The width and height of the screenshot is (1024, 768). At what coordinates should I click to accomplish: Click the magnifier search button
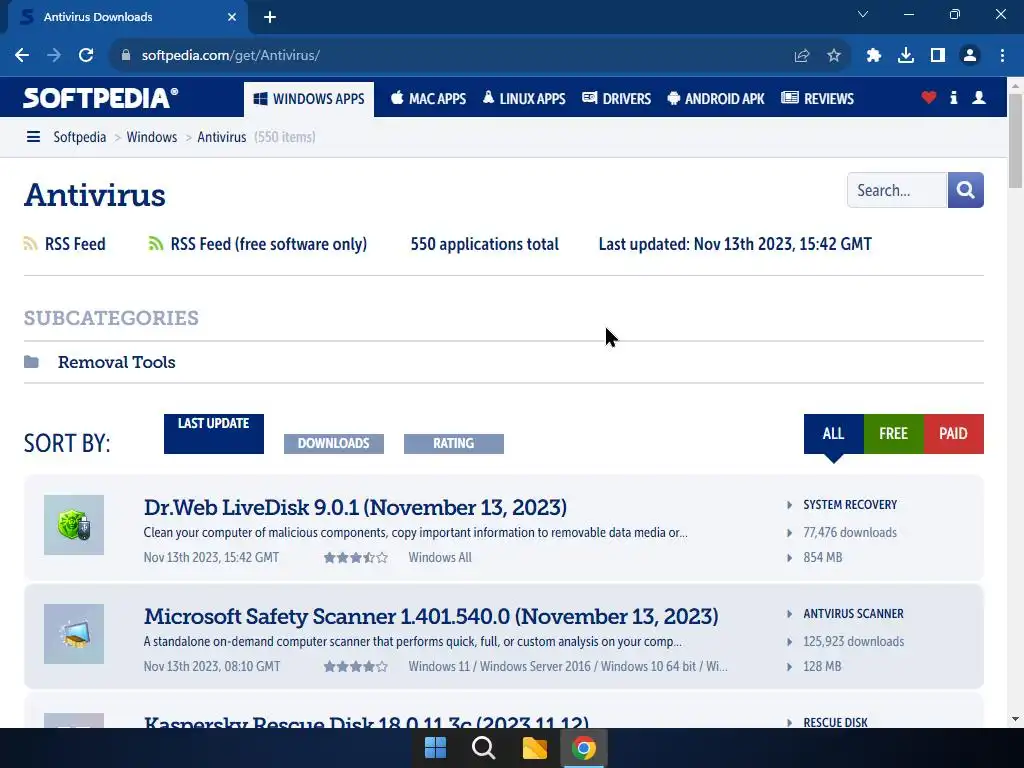(965, 190)
